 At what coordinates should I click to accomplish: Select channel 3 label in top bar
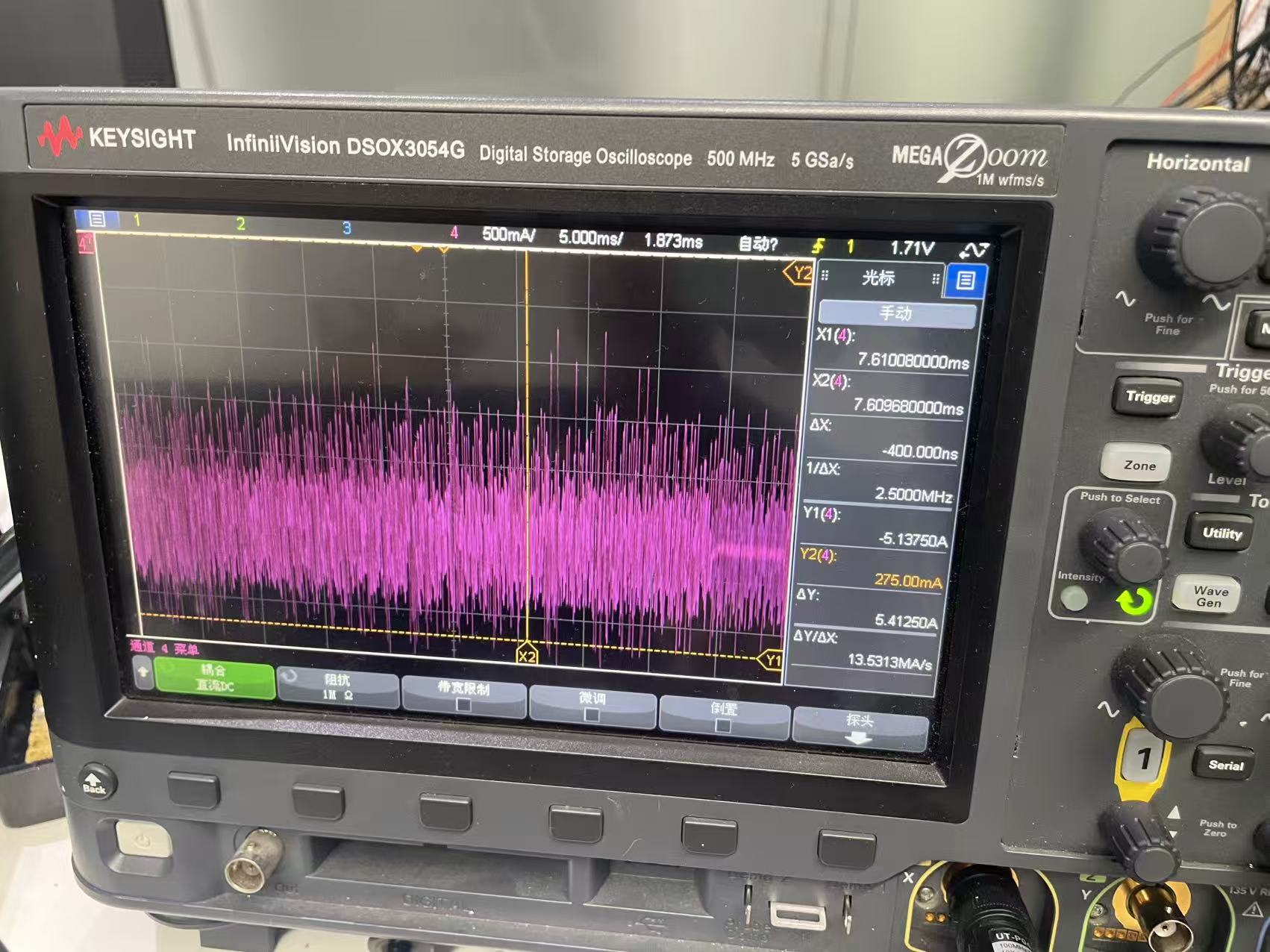click(x=346, y=228)
